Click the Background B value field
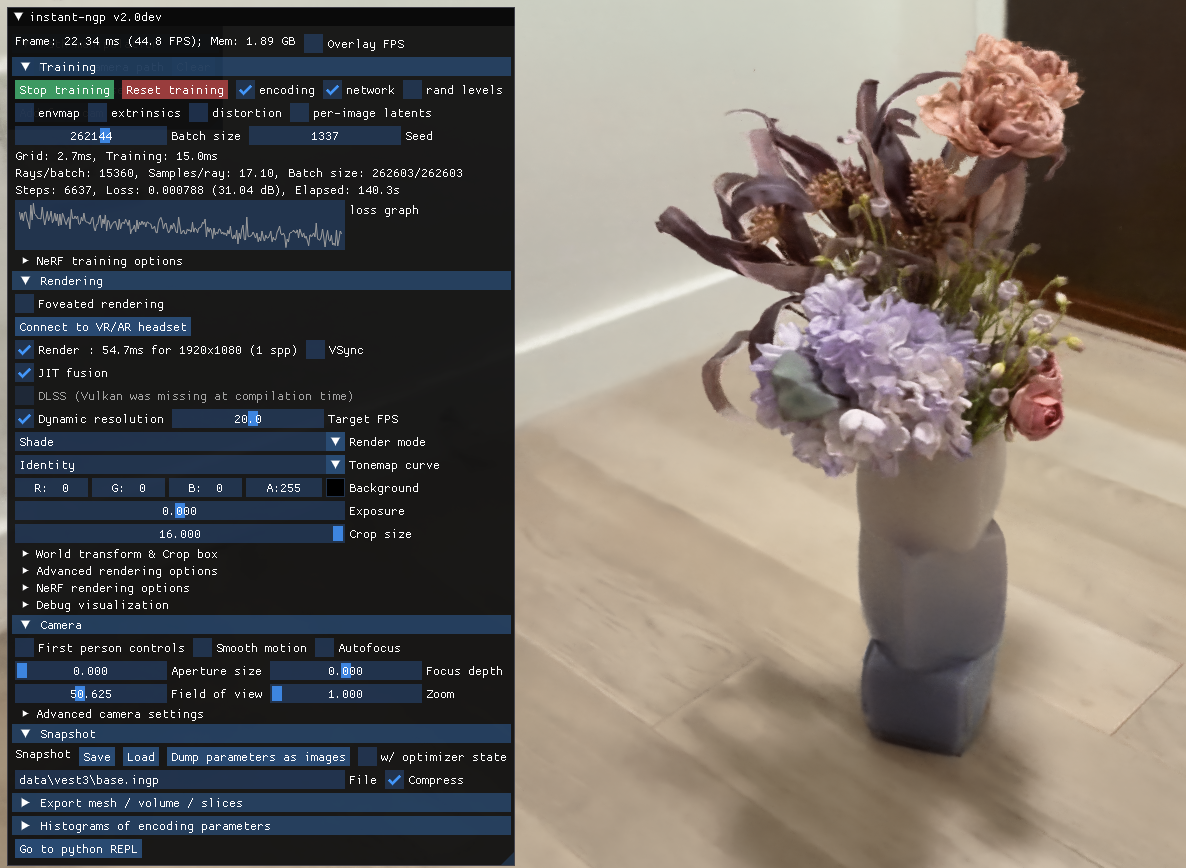1186x868 pixels. (x=206, y=488)
